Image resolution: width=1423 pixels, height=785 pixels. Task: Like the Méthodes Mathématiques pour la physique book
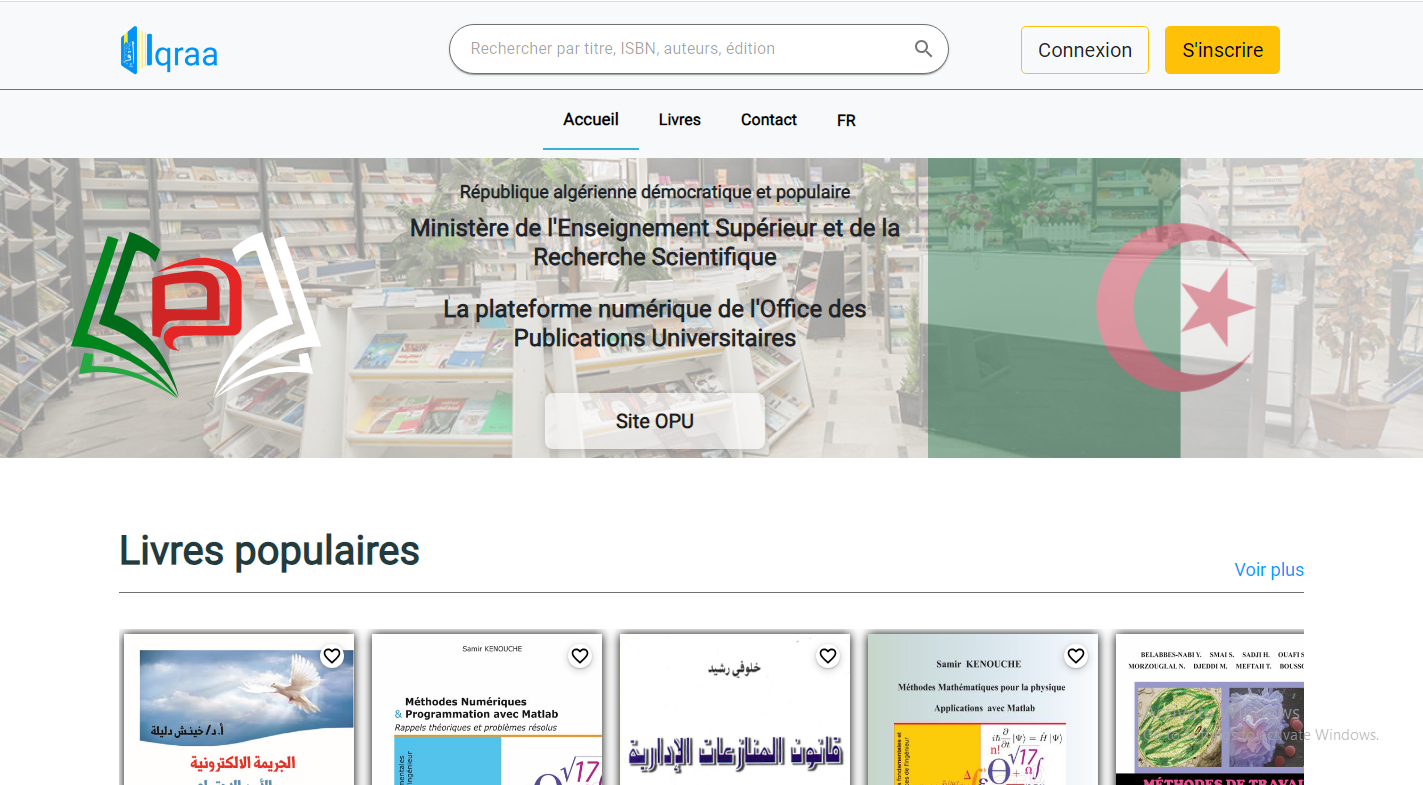pos(1076,656)
